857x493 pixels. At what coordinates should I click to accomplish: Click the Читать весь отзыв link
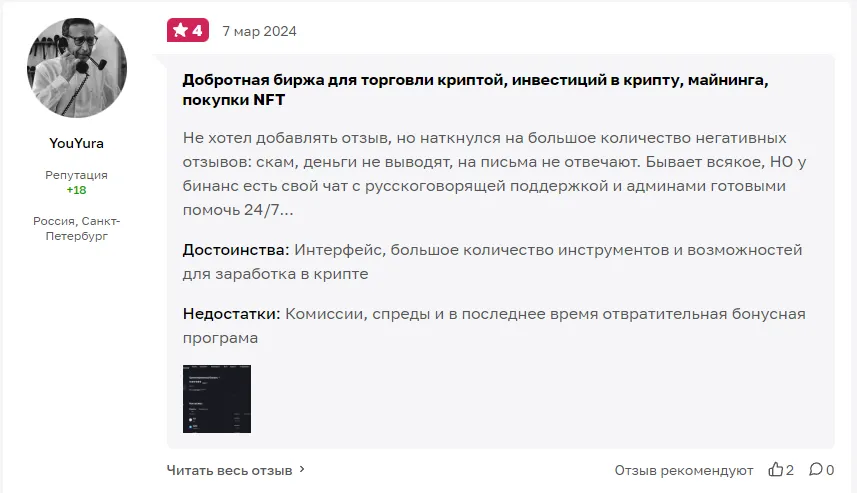[x=230, y=470]
